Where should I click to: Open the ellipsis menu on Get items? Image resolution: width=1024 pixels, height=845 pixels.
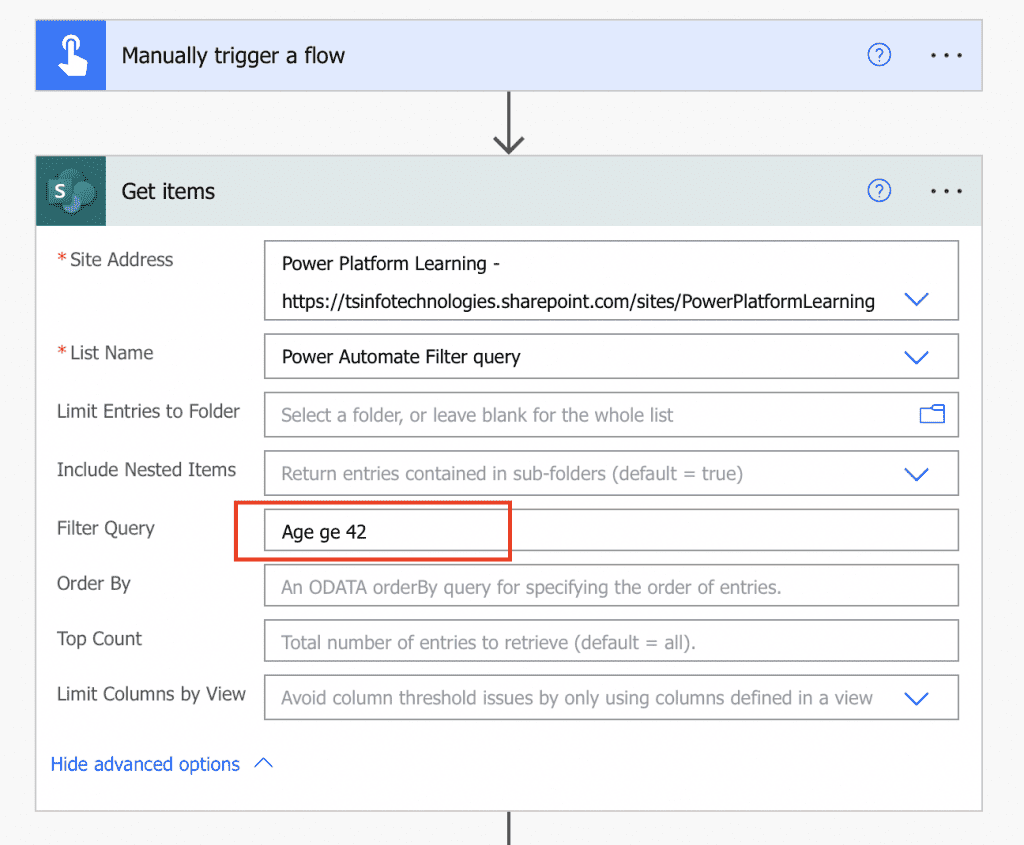946,191
